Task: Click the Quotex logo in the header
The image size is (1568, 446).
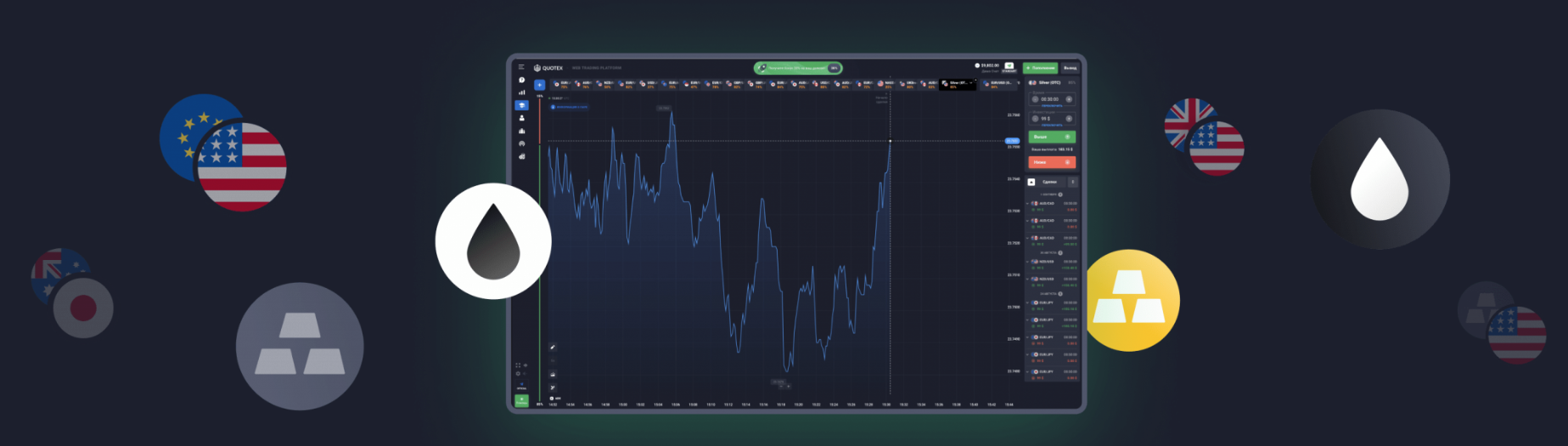Action: coord(548,68)
